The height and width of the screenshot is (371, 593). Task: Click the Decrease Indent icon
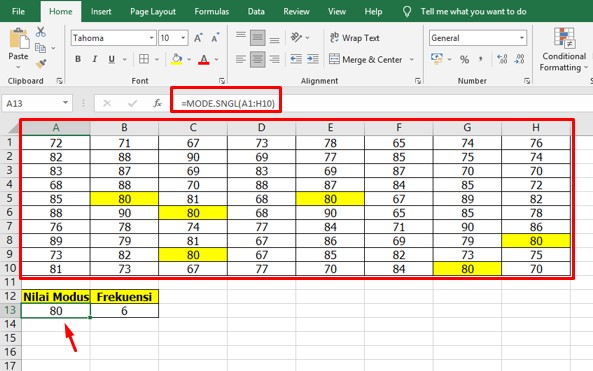coord(296,59)
